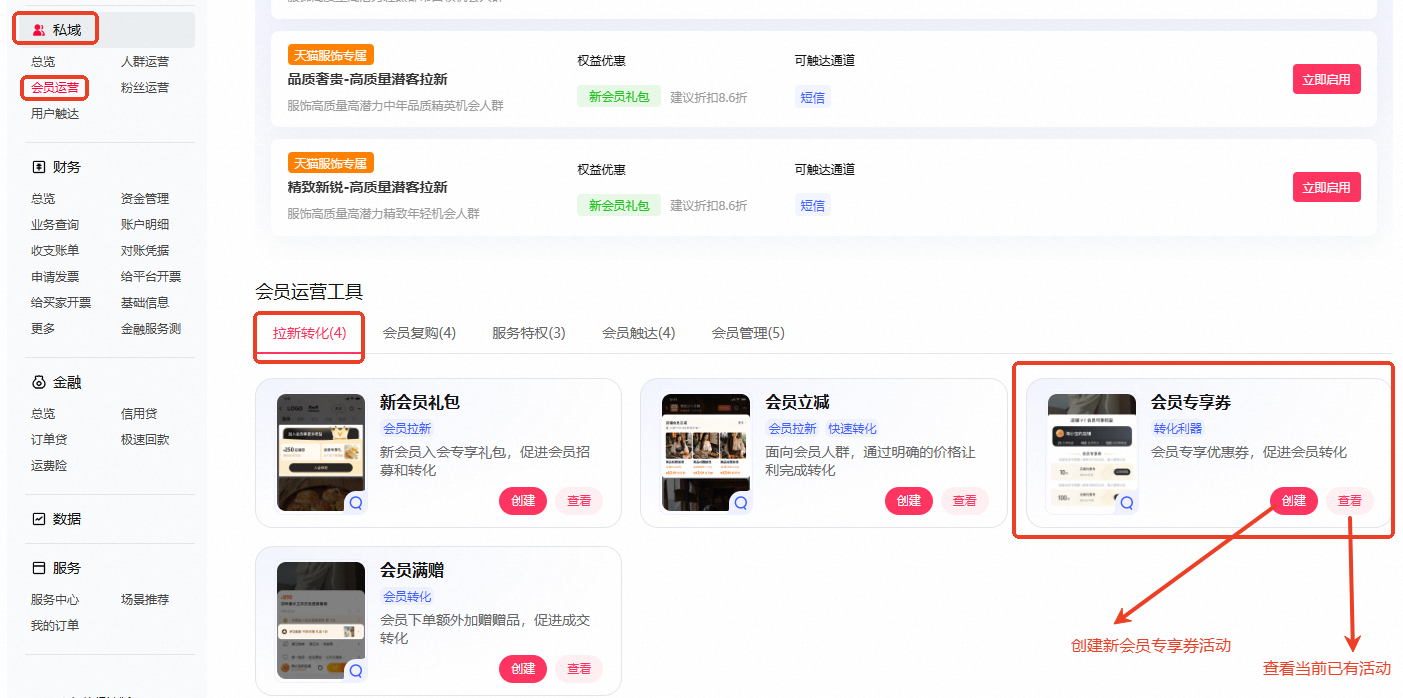The height and width of the screenshot is (698, 1403).
Task: Open 金融服务测 in sidebar
Action: click(x=151, y=329)
